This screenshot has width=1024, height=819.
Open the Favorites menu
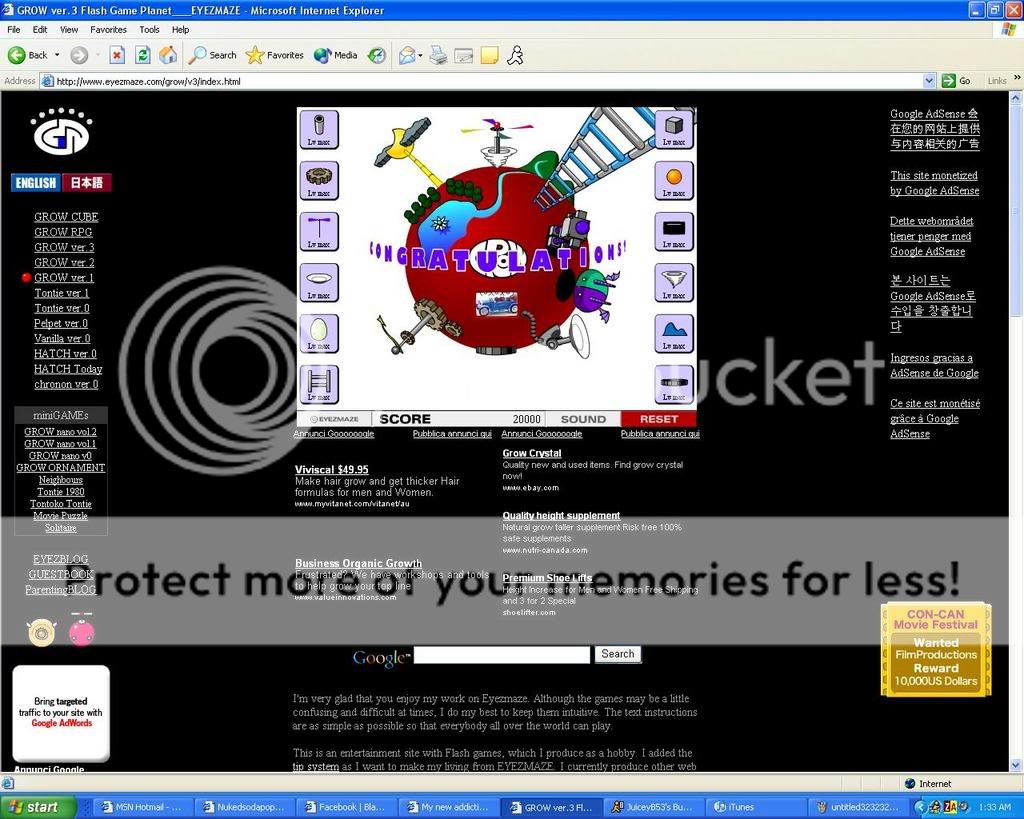[x=108, y=29]
